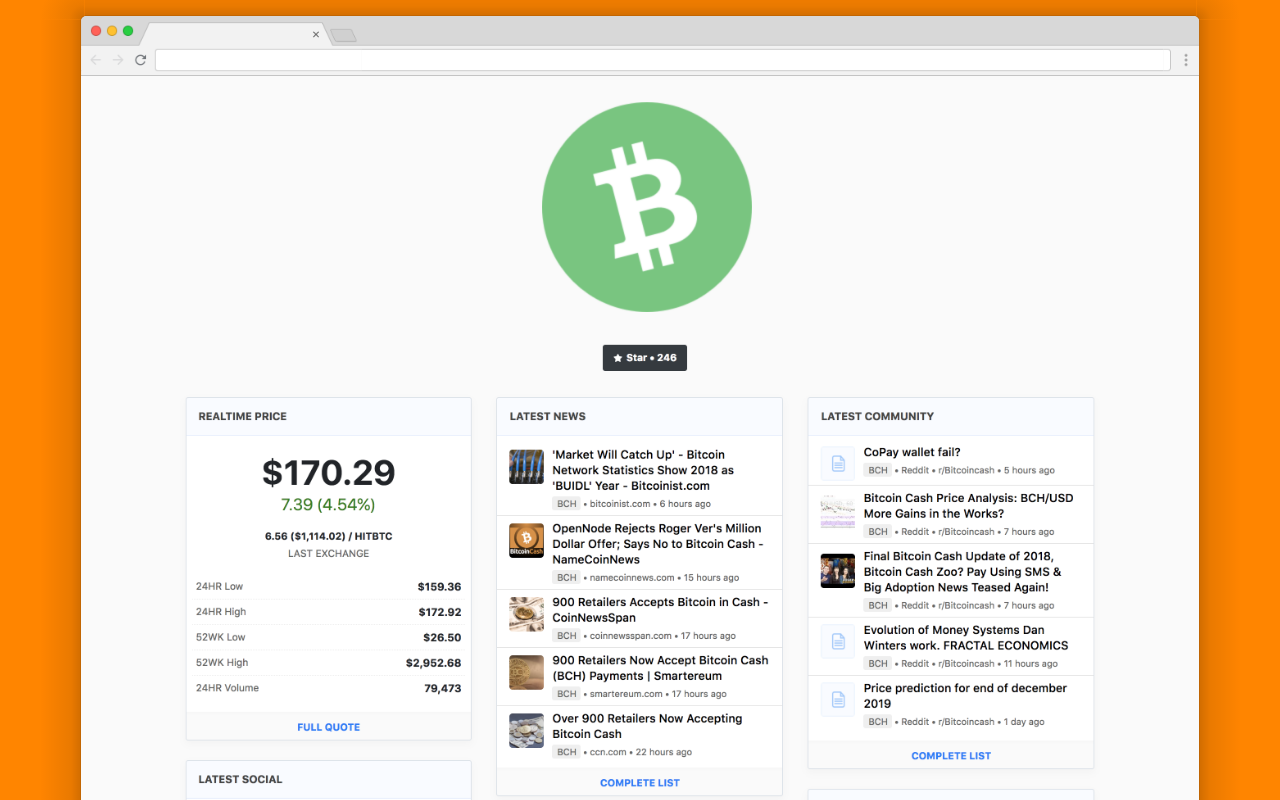Click the 52WK Low value $26.50
Viewport: 1280px width, 800px height.
pos(442,637)
